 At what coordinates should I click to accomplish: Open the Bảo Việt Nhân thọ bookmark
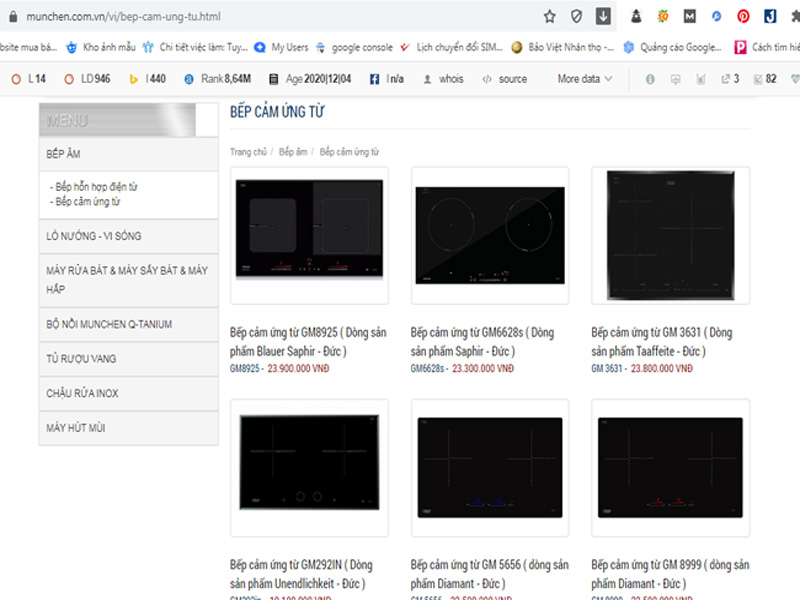563,47
